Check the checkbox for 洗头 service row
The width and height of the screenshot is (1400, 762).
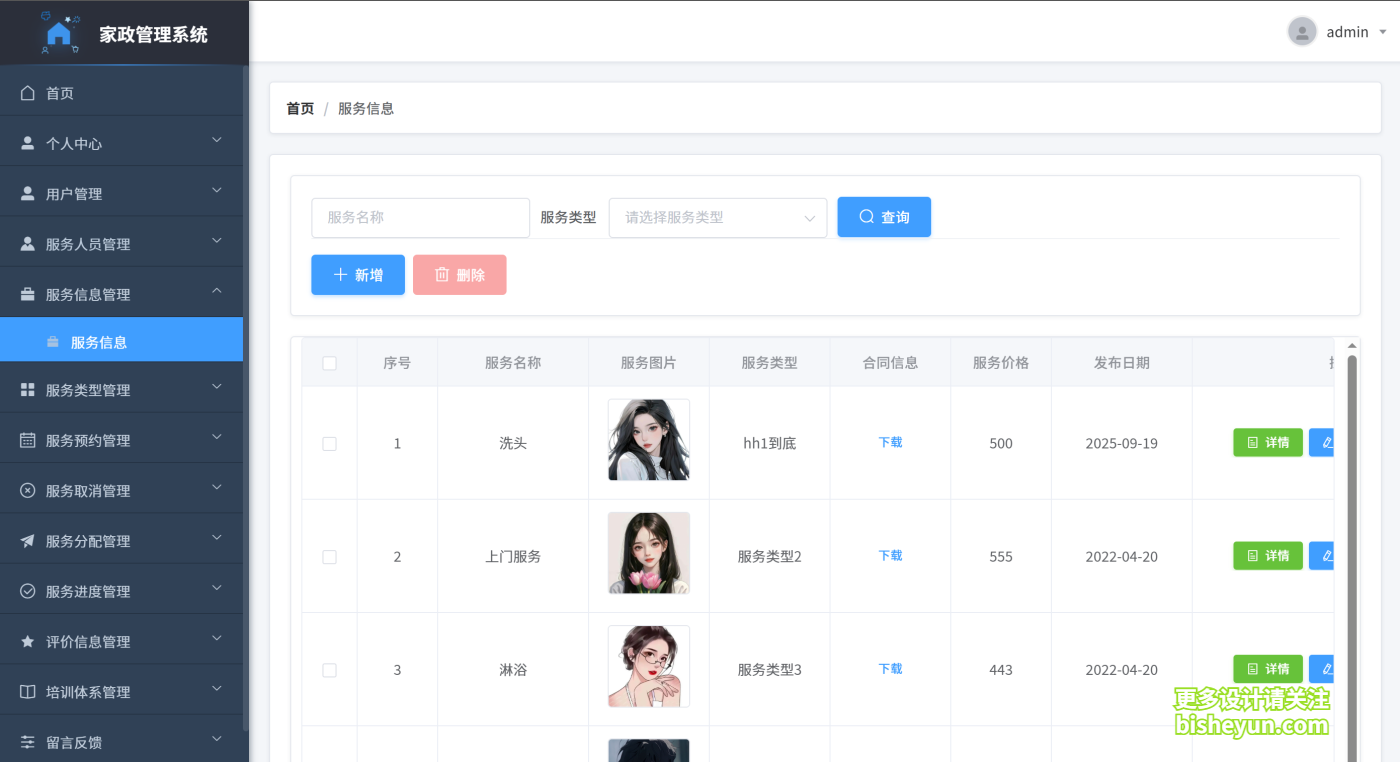[x=330, y=443]
